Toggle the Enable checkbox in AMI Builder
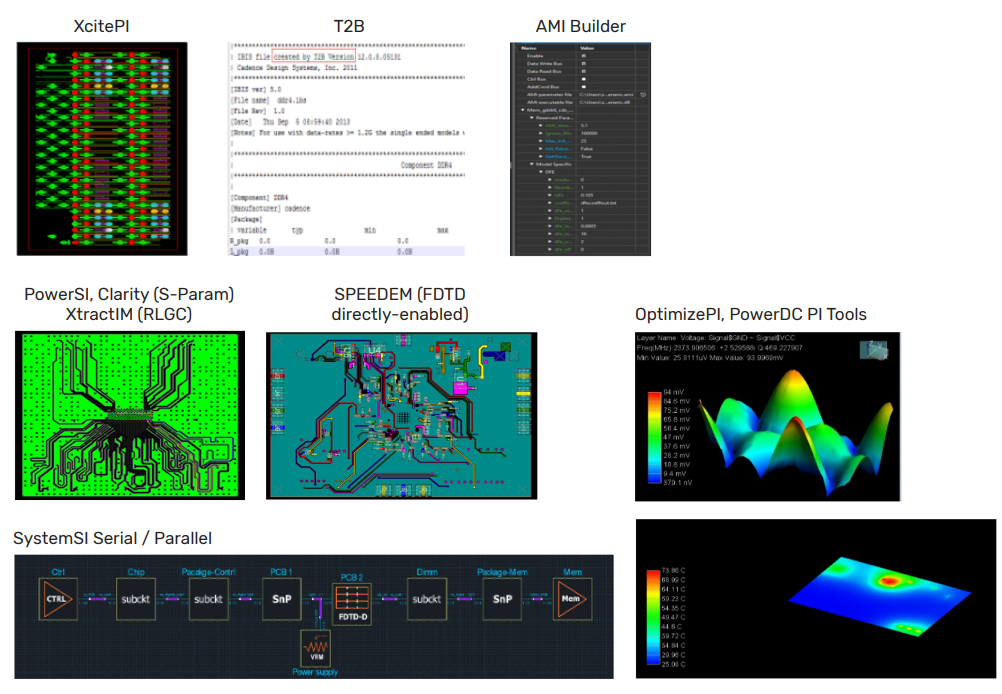1002x694 pixels. click(584, 56)
